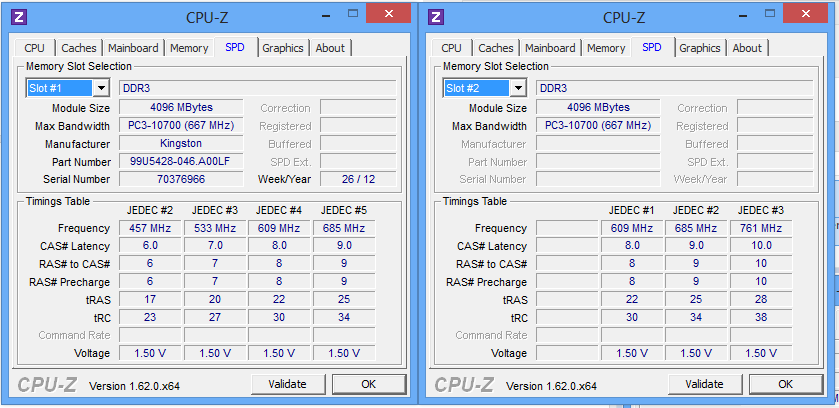Viewport: 839px width, 408px height.
Task: Switch to the CPU tab in the right window
Action: (x=452, y=48)
